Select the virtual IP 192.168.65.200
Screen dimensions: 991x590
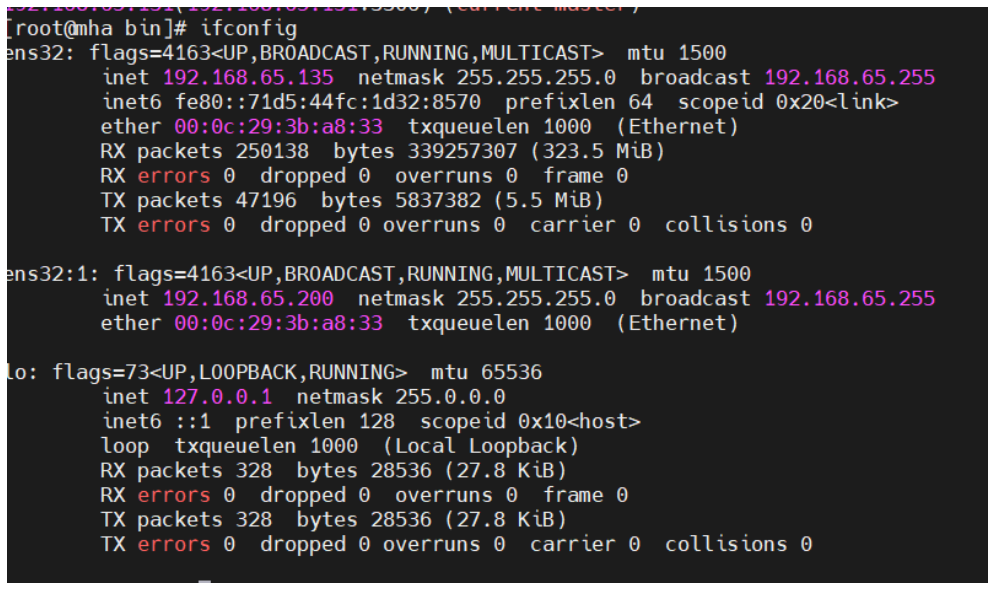coord(248,299)
